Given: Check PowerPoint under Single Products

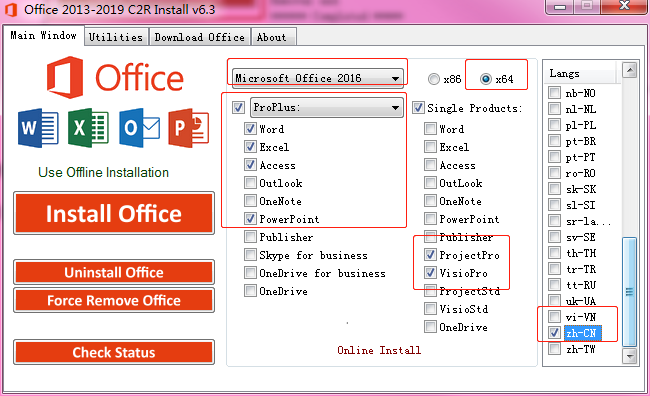Looking at the screenshot, I should click(430, 219).
